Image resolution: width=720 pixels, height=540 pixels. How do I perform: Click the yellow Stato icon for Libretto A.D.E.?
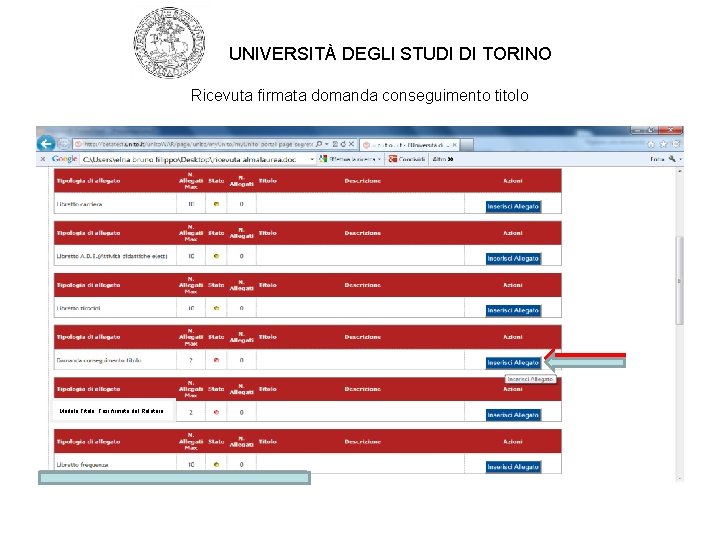[x=216, y=256]
